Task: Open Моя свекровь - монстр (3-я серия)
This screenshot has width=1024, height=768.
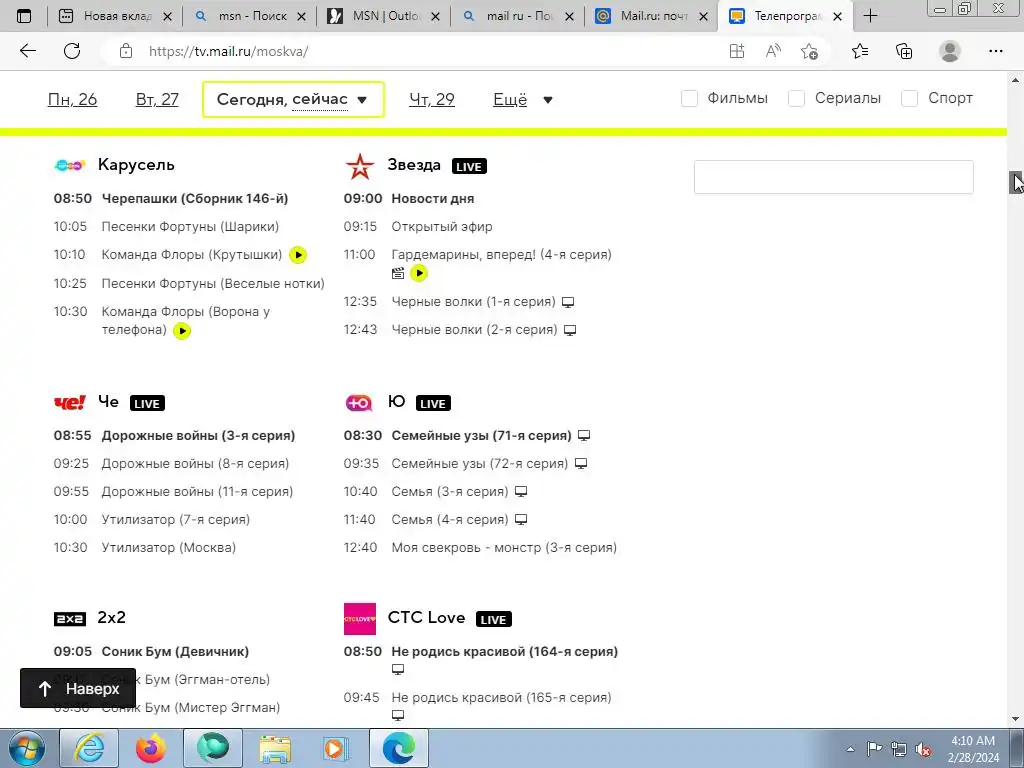Action: coord(504,548)
